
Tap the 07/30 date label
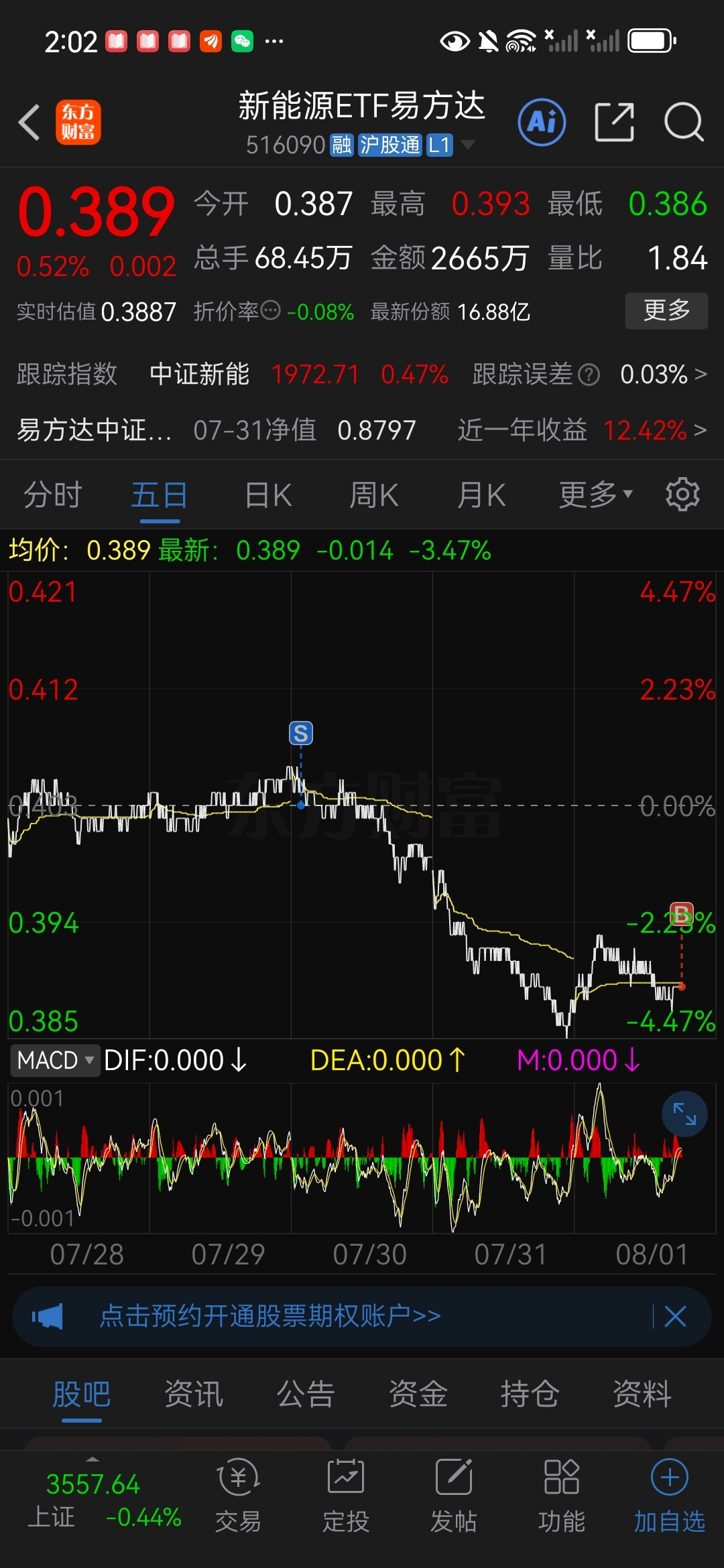click(x=370, y=1254)
